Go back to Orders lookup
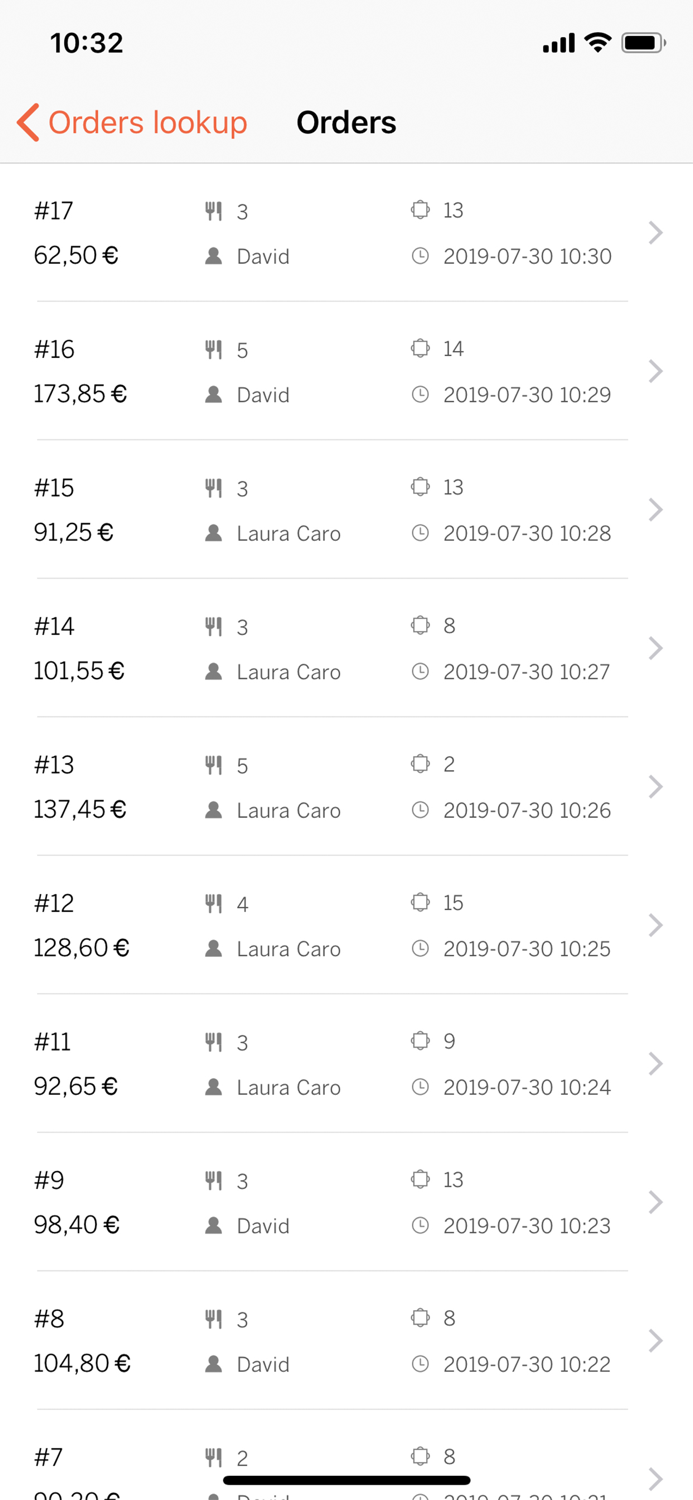Image resolution: width=693 pixels, height=1500 pixels. click(x=147, y=123)
